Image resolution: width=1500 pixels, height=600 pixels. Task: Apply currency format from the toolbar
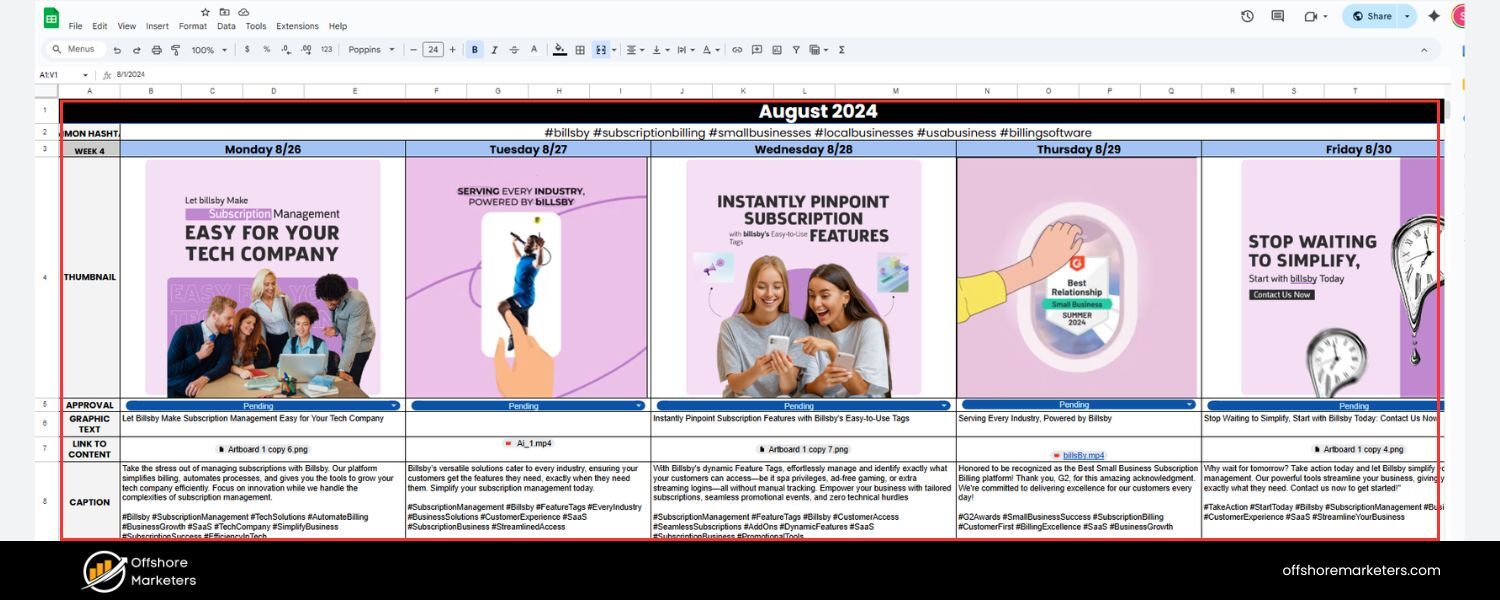pos(246,49)
